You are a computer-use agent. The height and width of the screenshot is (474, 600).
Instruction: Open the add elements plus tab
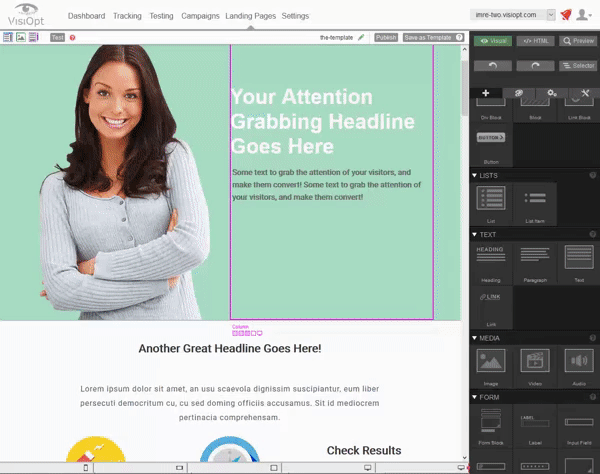pyautogui.click(x=486, y=93)
